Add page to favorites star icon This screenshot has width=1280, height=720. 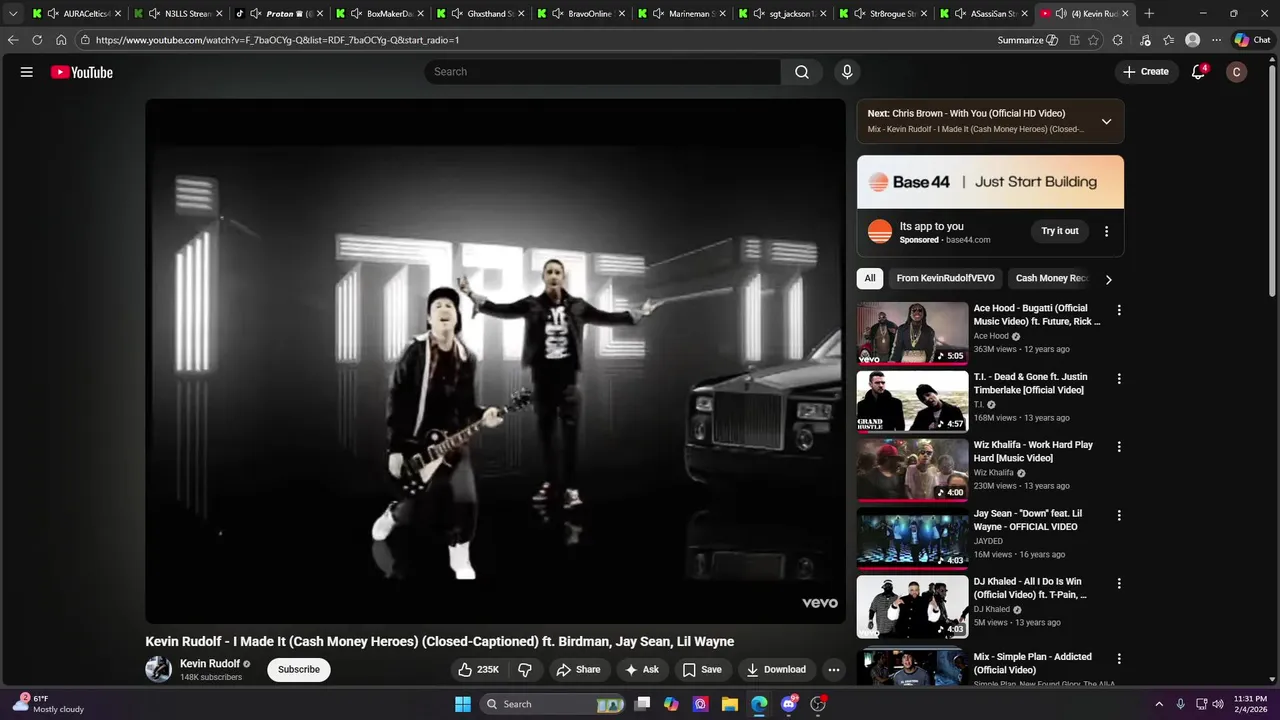1093,40
